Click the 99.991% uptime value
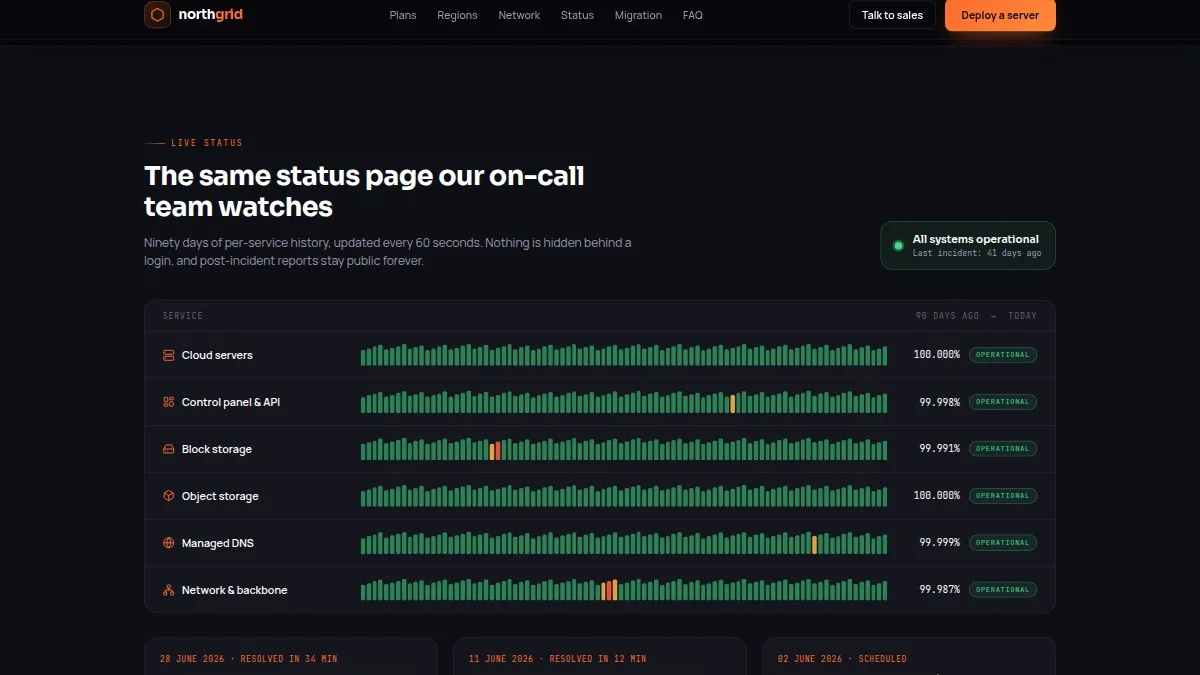This screenshot has width=1200, height=675. click(940, 449)
